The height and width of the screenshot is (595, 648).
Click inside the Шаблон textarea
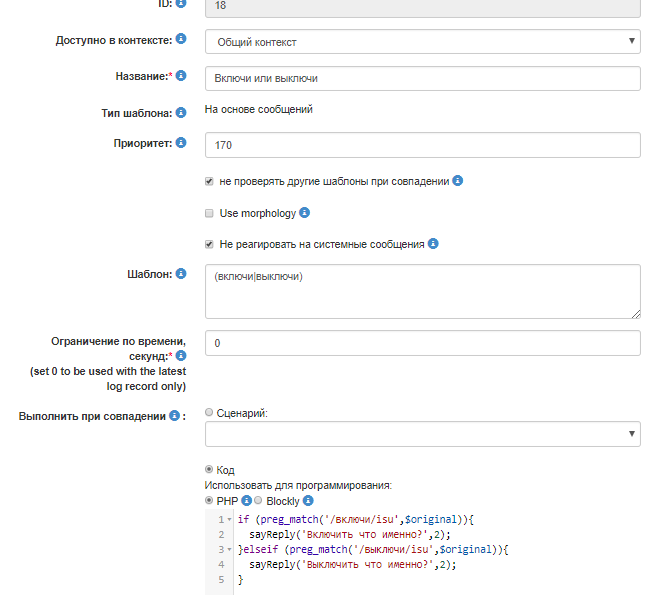click(x=422, y=291)
